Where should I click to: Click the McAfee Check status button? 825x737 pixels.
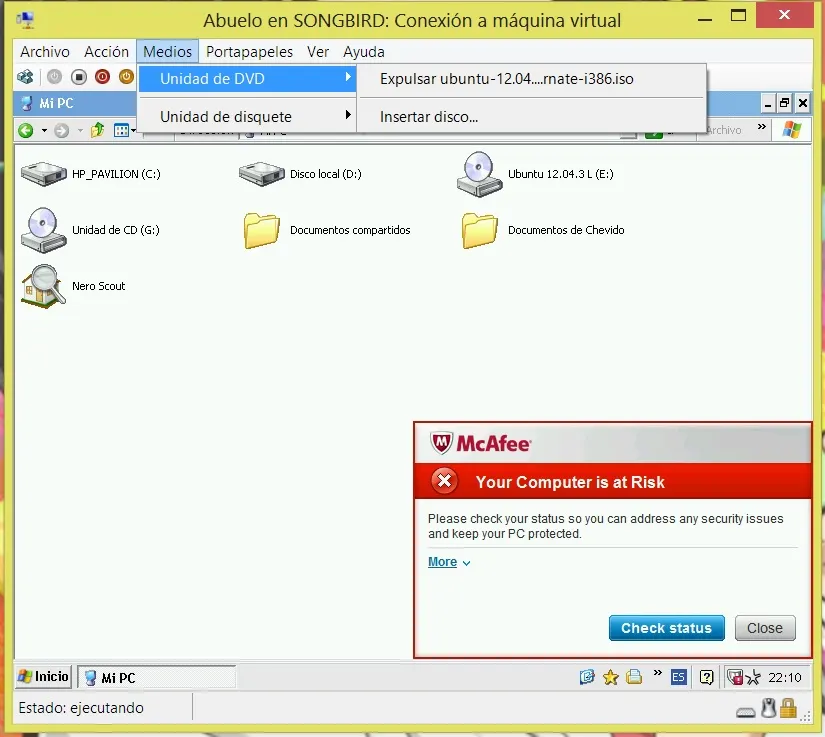666,628
